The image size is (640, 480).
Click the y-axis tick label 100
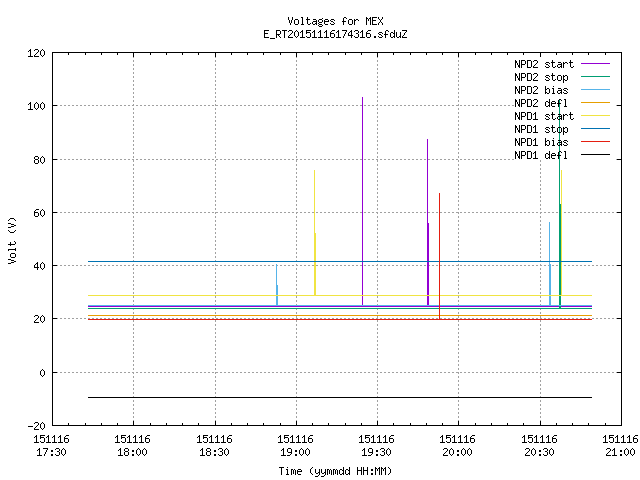(x=36, y=107)
